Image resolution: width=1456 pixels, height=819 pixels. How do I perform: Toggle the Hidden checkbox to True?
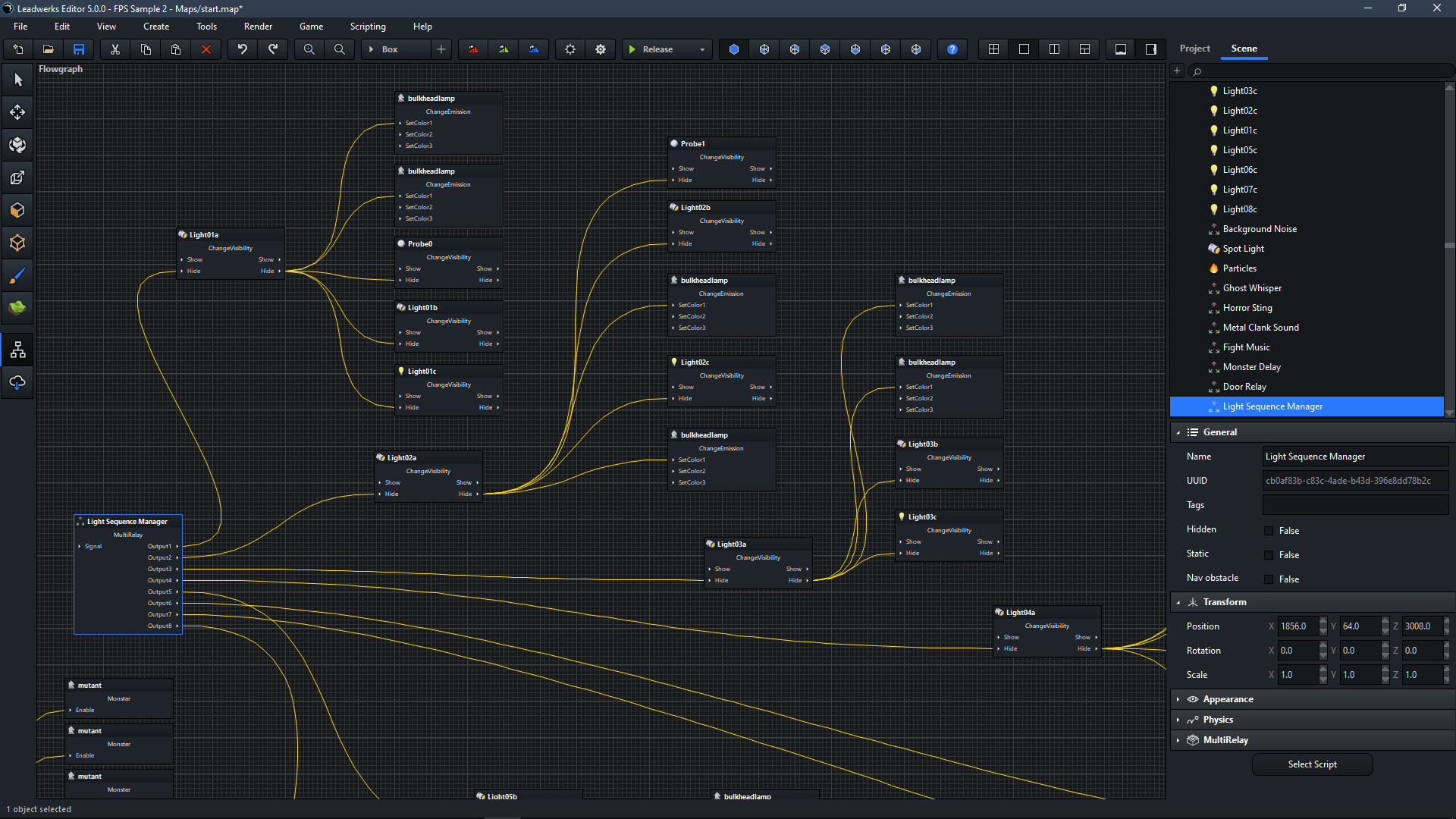click(x=1269, y=530)
